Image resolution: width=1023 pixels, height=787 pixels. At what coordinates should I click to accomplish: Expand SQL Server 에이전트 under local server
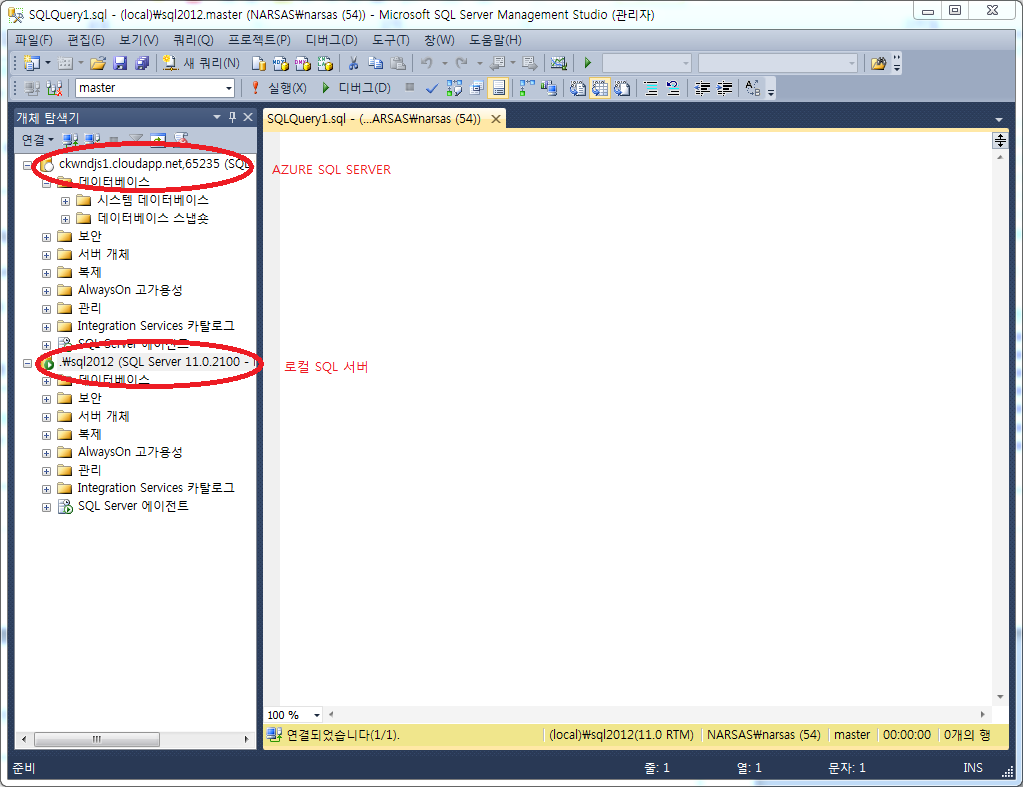(46, 507)
